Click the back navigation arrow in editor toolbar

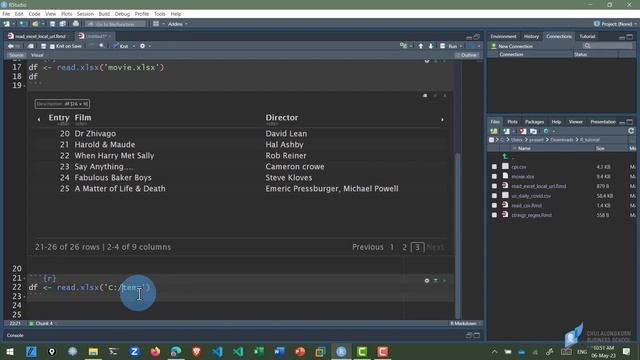(x=11, y=46)
